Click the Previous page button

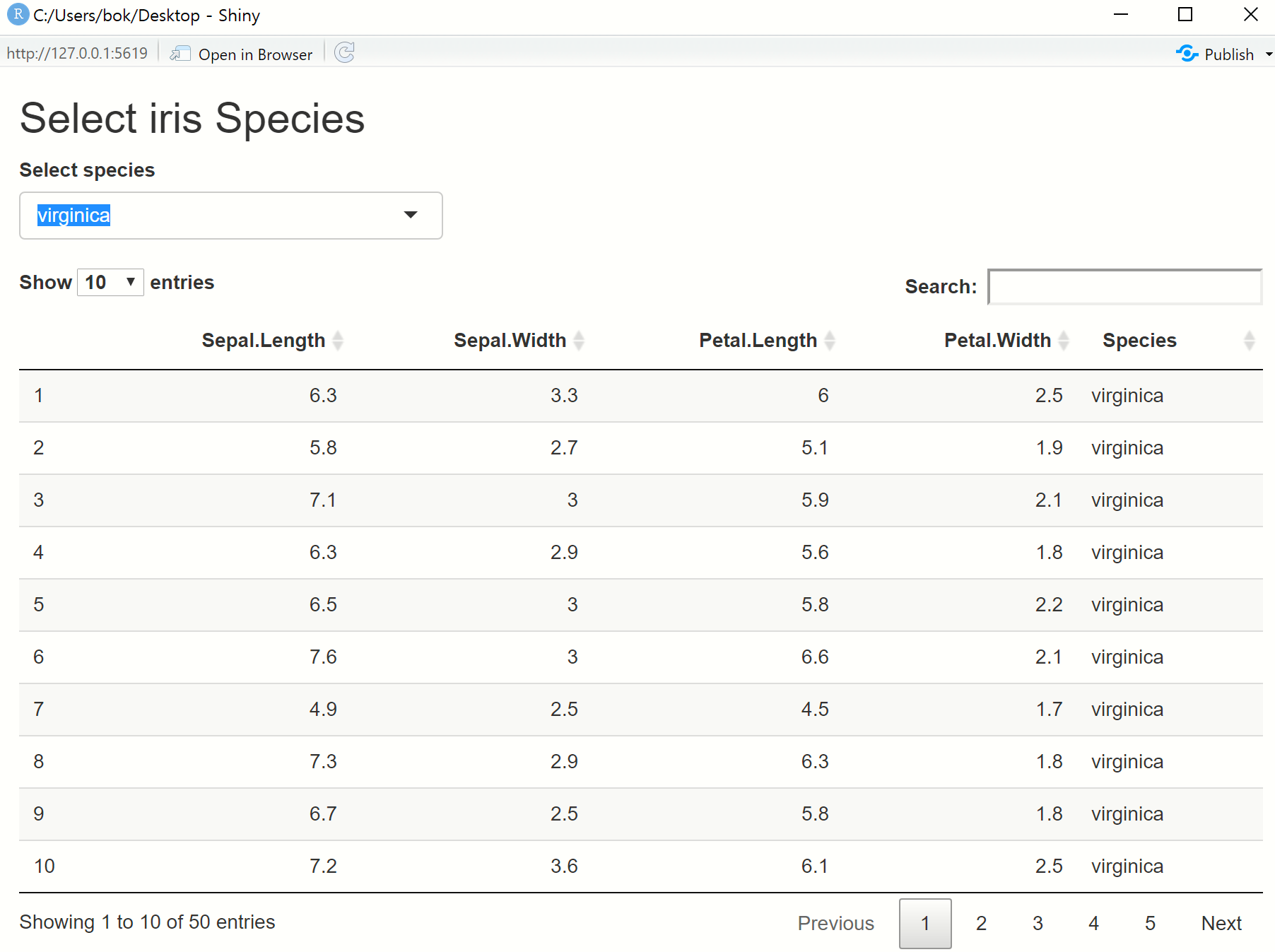(835, 923)
